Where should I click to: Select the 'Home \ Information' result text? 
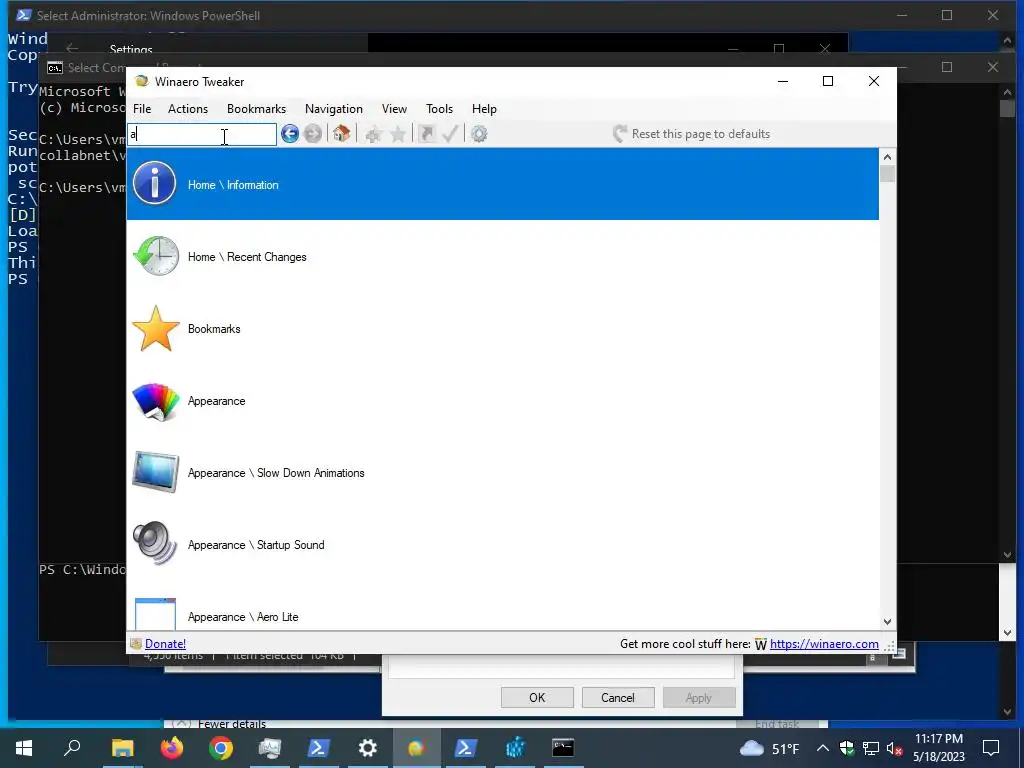point(233,185)
